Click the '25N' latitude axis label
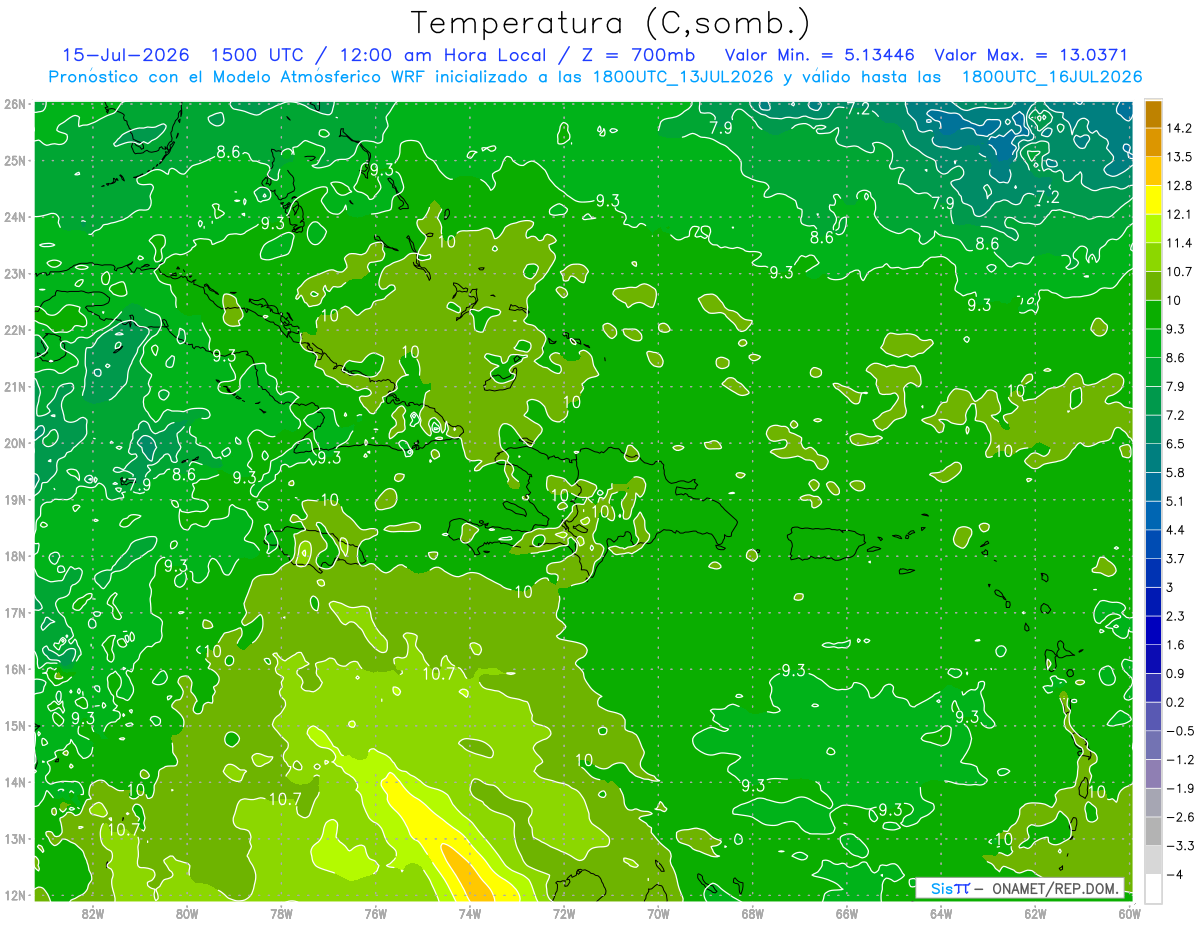 (x=15, y=160)
